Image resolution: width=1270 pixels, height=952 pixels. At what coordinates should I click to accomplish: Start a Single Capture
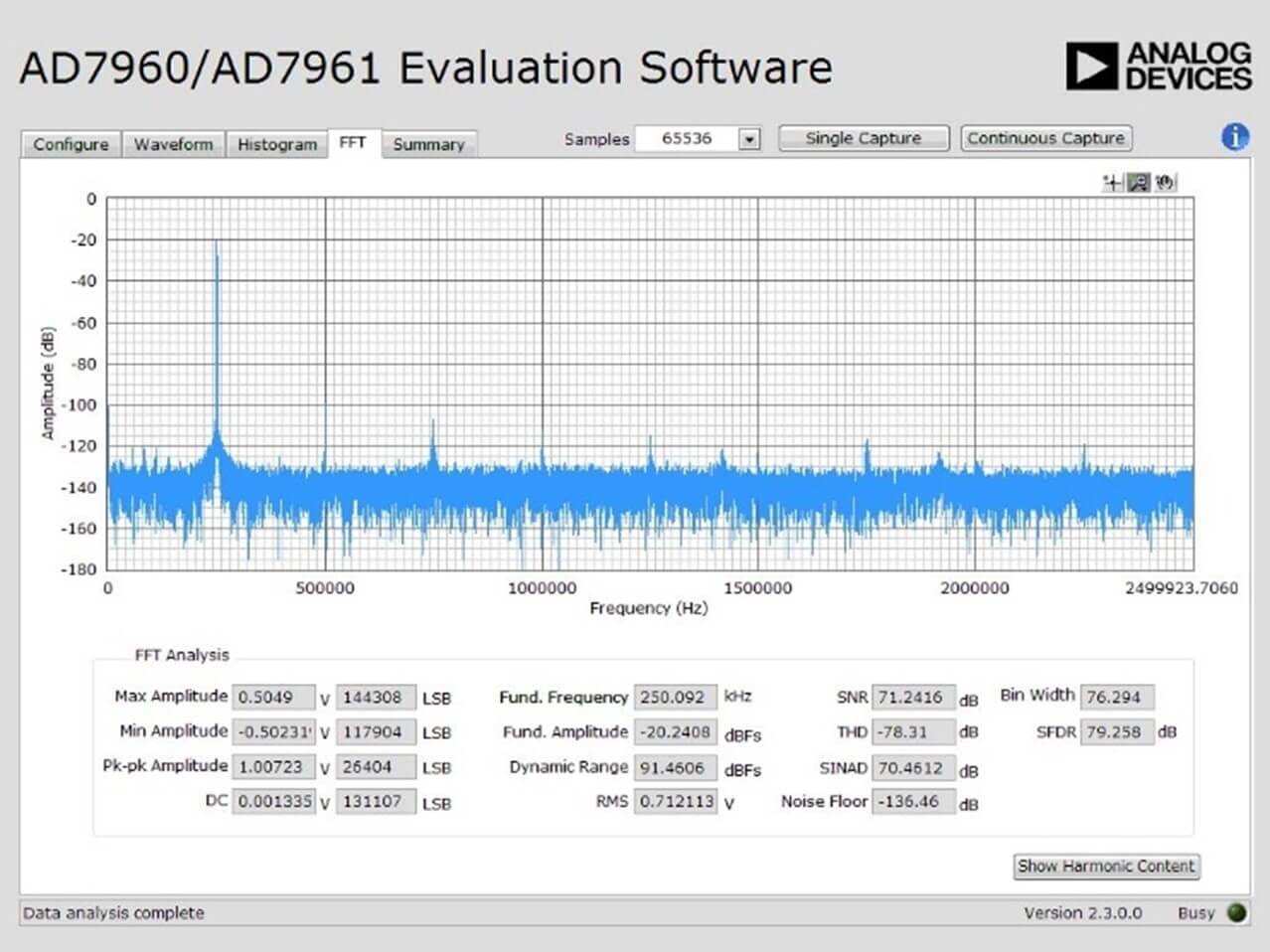(864, 138)
